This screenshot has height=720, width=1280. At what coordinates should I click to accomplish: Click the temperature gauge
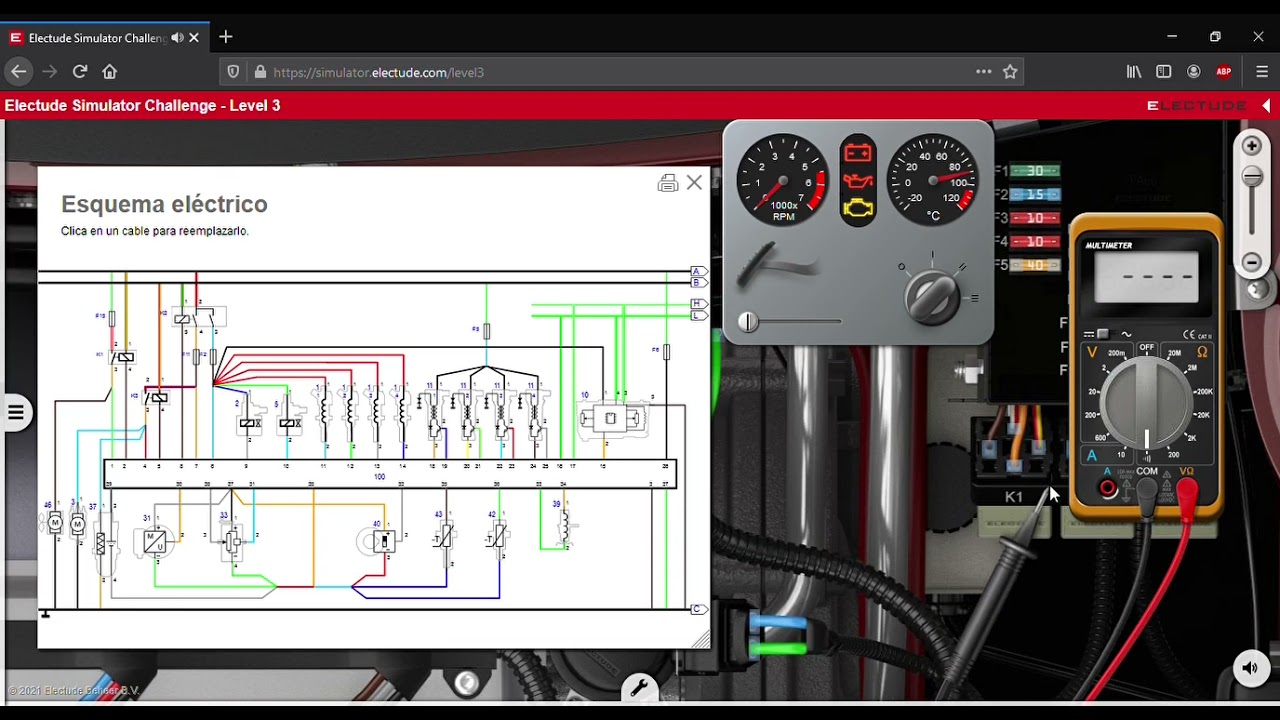pyautogui.click(x=933, y=180)
